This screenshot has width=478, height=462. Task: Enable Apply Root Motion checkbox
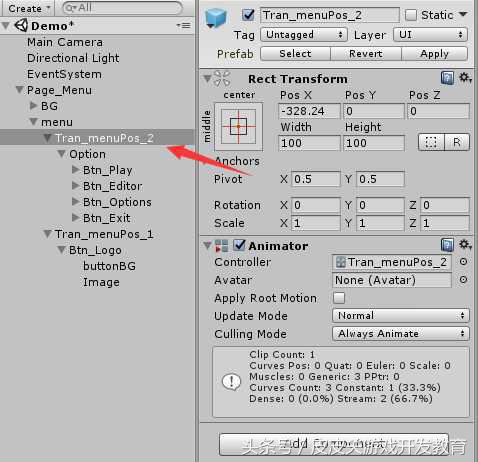[x=339, y=298]
